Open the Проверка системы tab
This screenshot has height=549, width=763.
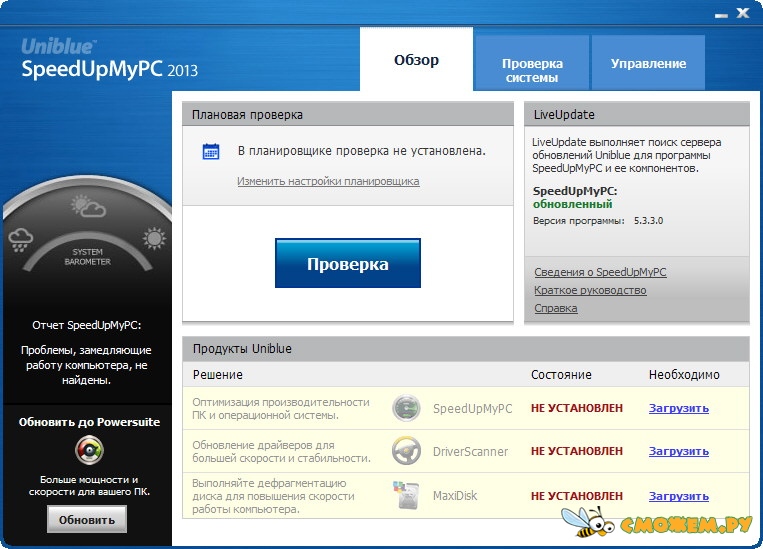pyautogui.click(x=532, y=63)
